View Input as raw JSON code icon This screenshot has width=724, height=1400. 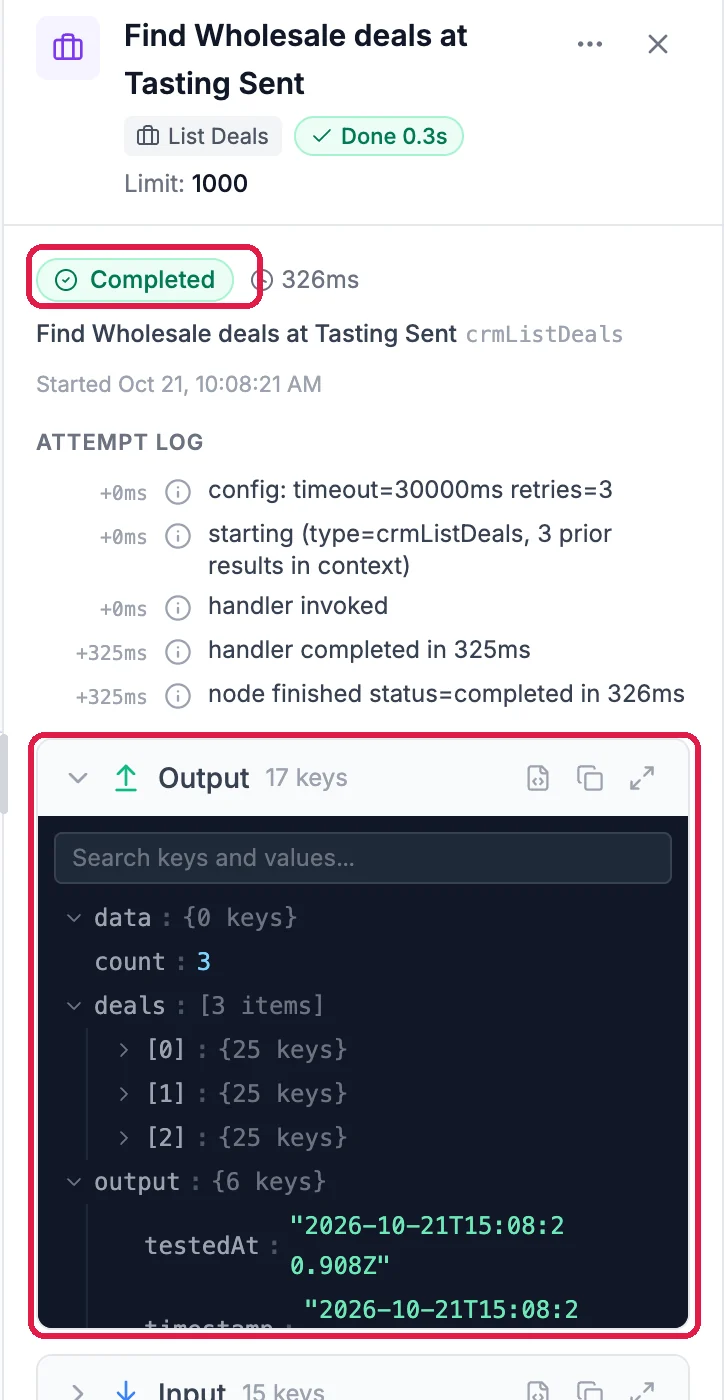point(538,1391)
